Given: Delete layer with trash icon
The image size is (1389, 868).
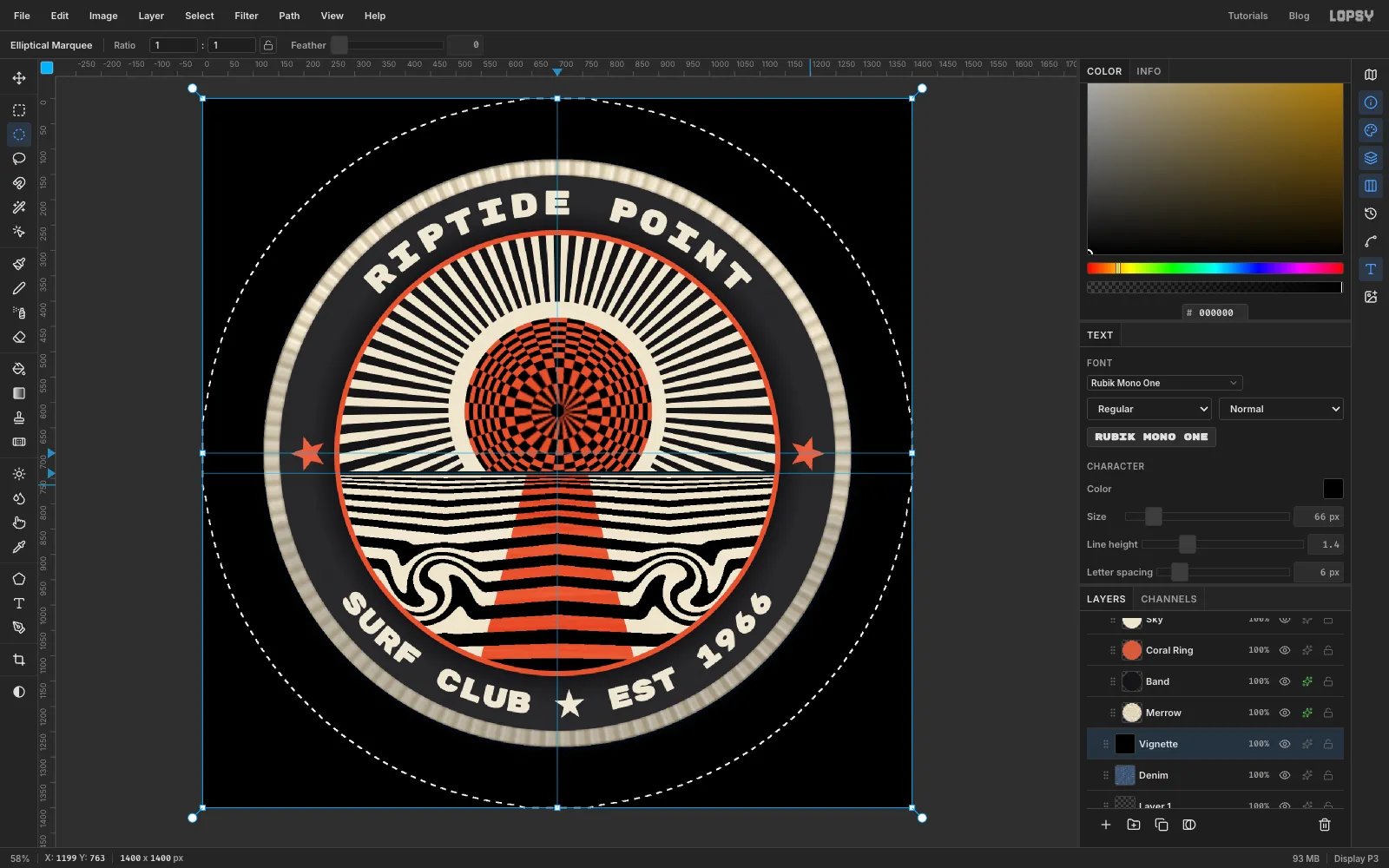Looking at the screenshot, I should pyautogui.click(x=1325, y=825).
